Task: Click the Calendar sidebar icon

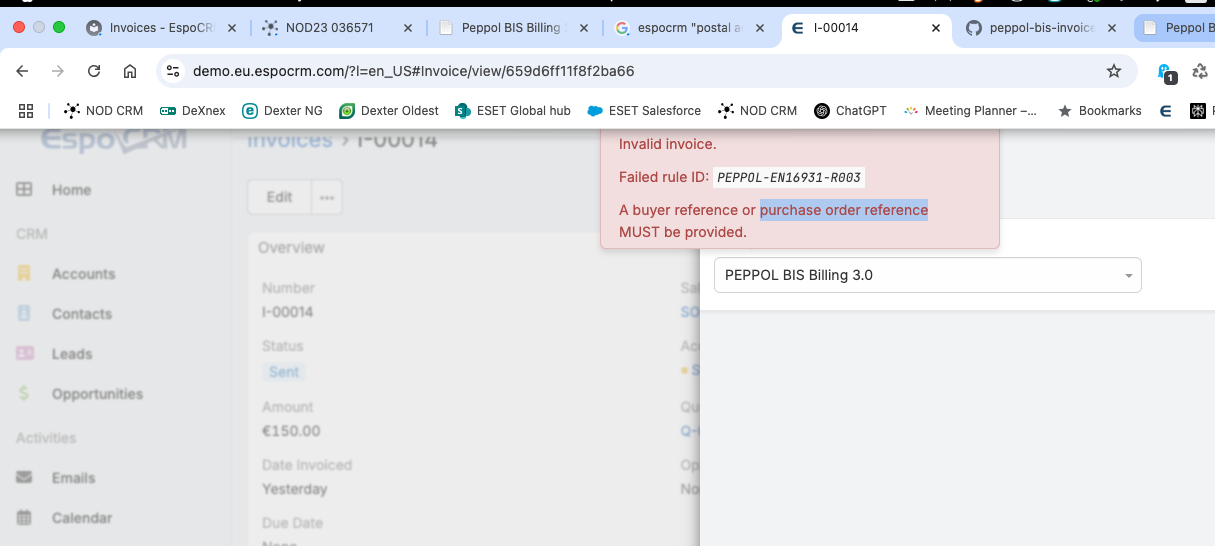Action: click(25, 518)
